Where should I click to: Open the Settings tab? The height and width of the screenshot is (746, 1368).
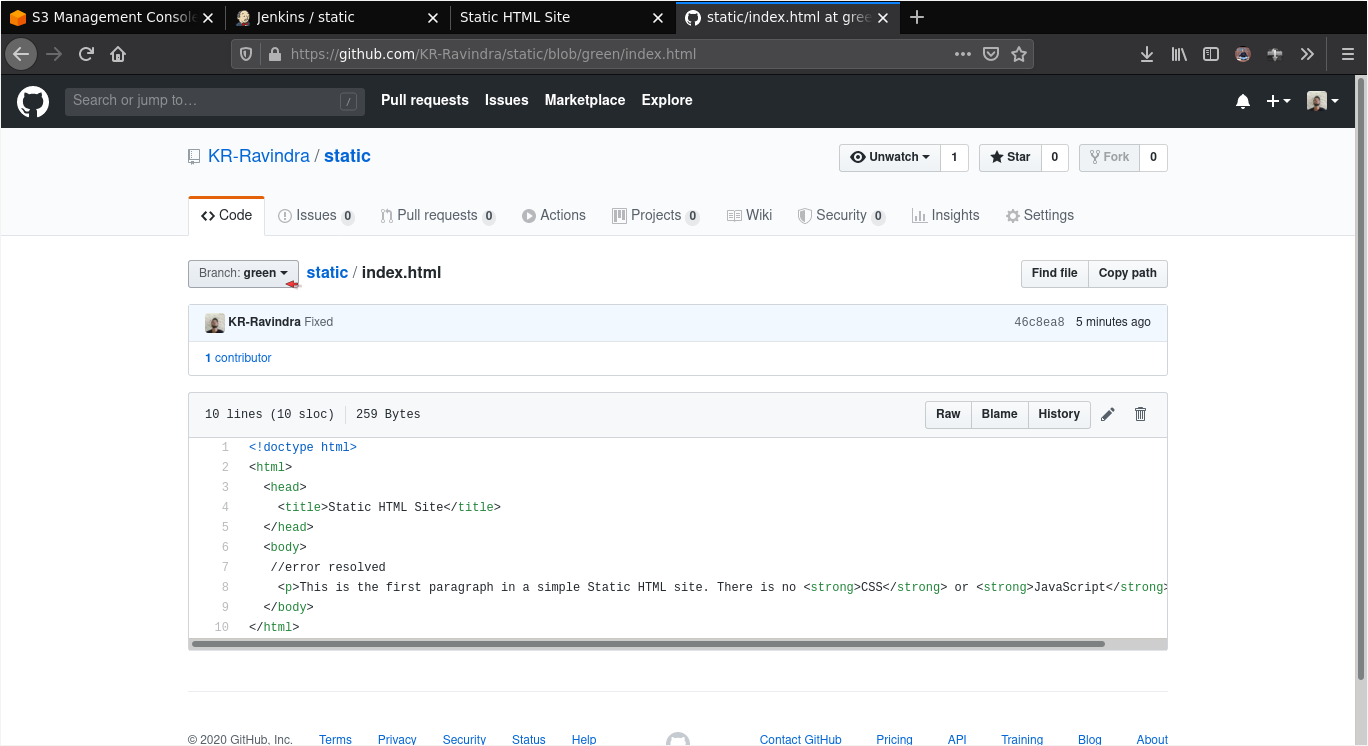click(x=1039, y=215)
